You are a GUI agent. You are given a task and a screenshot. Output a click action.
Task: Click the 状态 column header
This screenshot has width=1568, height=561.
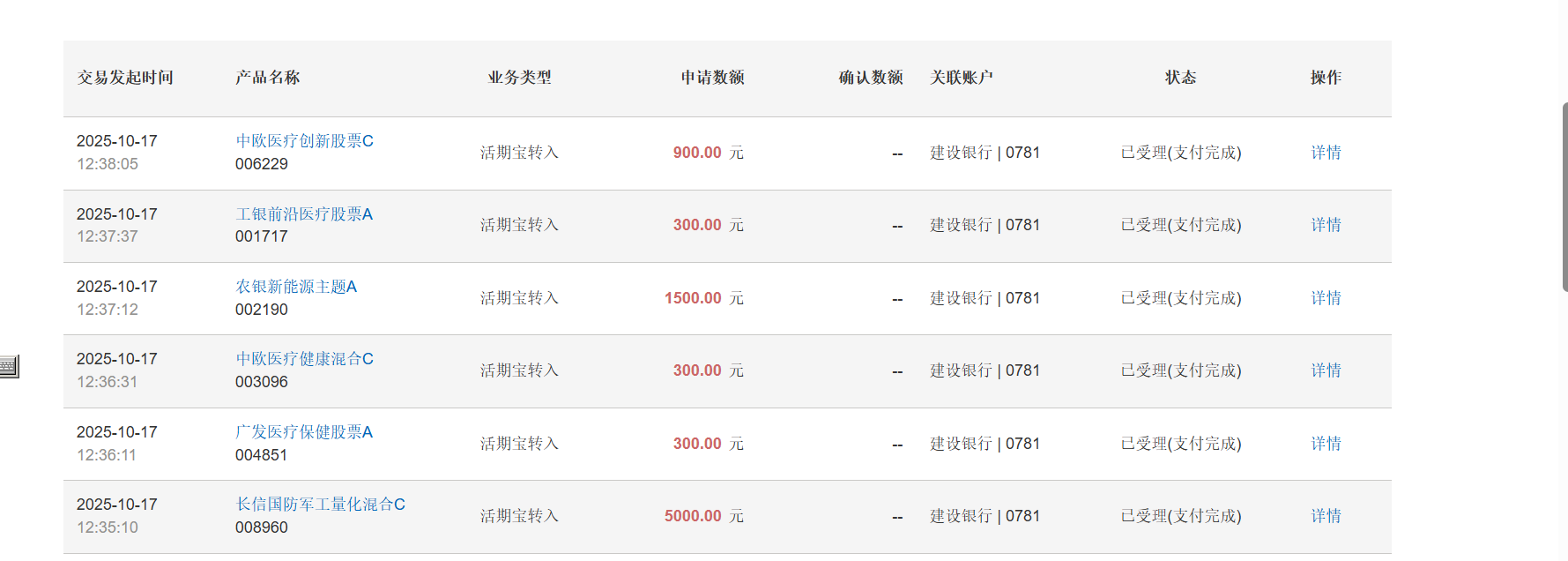click(1180, 78)
